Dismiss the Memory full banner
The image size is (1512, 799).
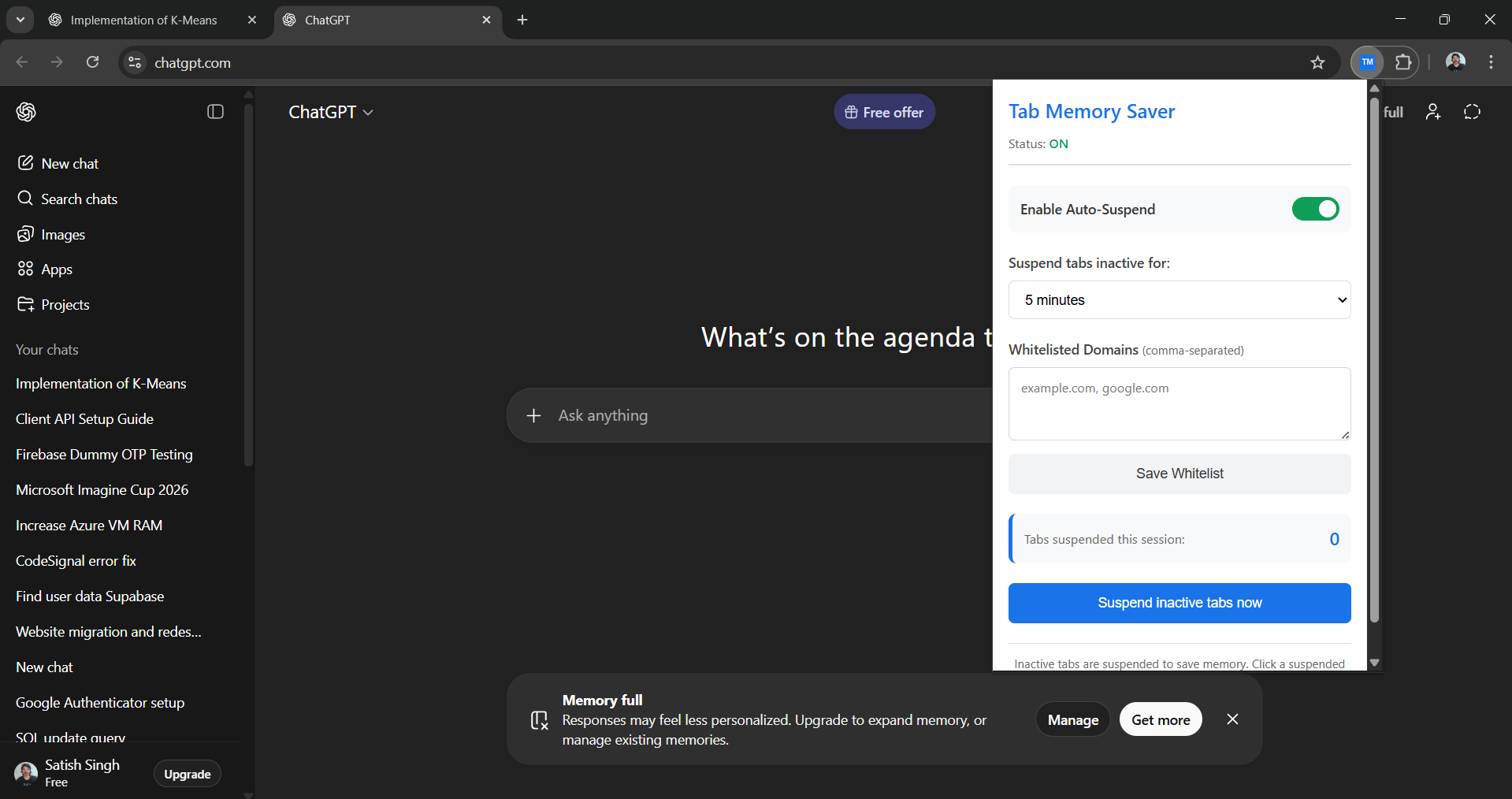1232,719
